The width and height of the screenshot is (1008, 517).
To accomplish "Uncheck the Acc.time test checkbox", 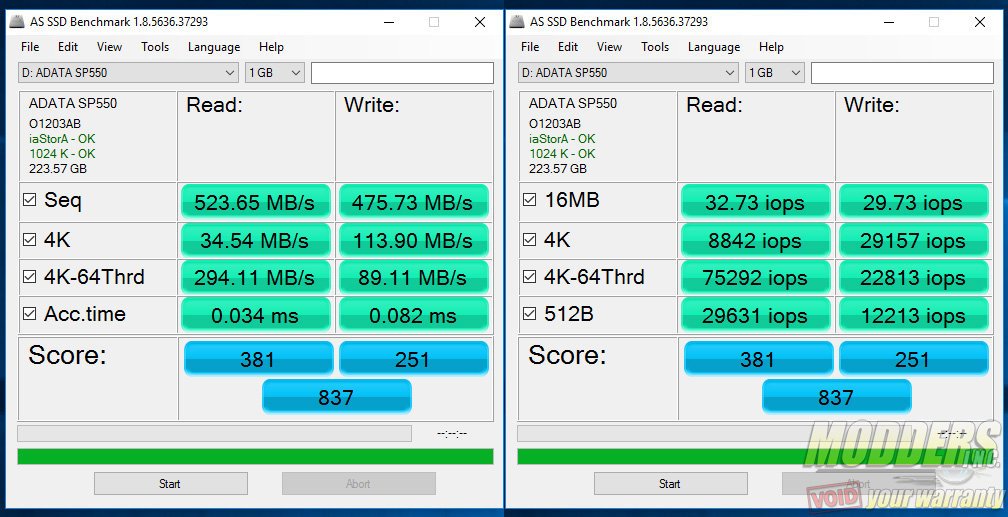I will [30, 314].
